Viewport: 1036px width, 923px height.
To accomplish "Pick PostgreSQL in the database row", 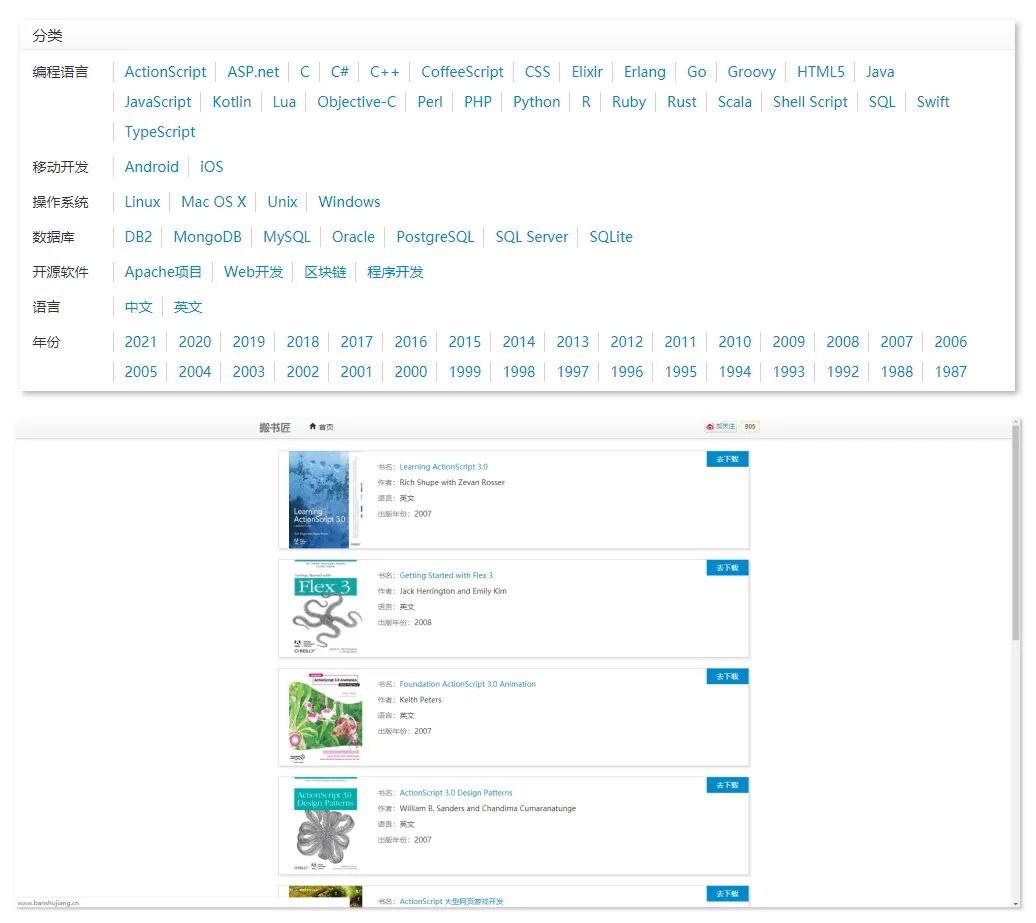I will [435, 237].
